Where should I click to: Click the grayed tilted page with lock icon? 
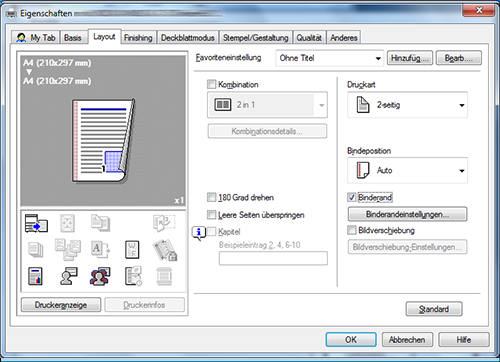point(165,250)
